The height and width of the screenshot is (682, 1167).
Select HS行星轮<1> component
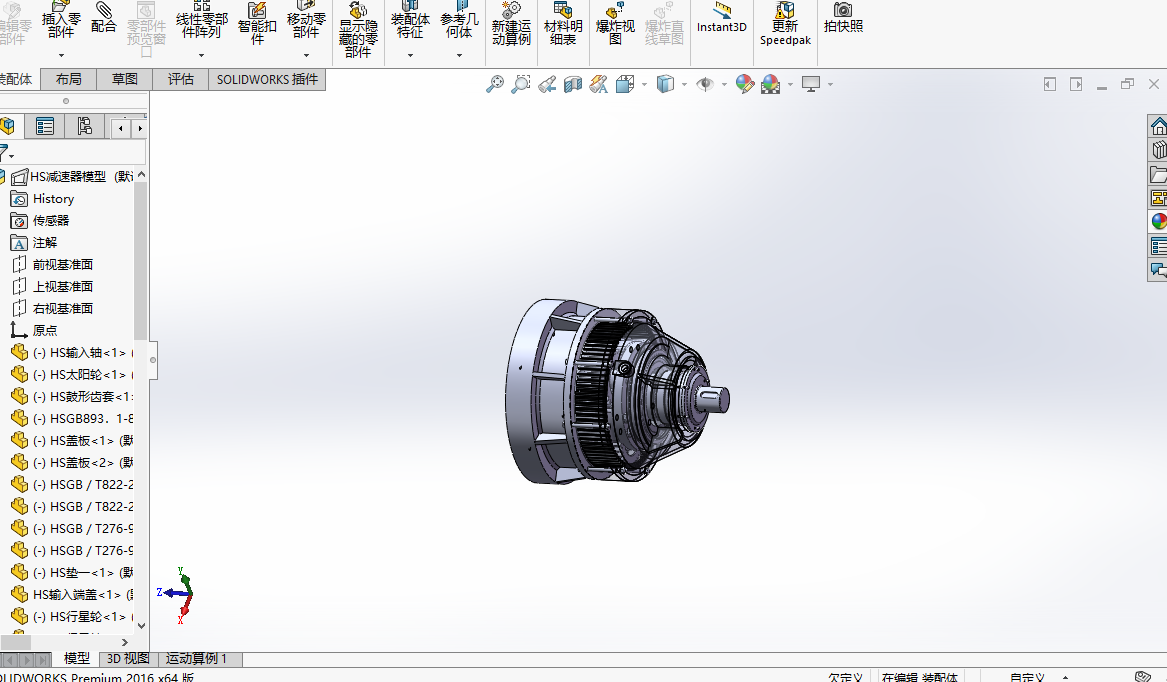(71, 616)
